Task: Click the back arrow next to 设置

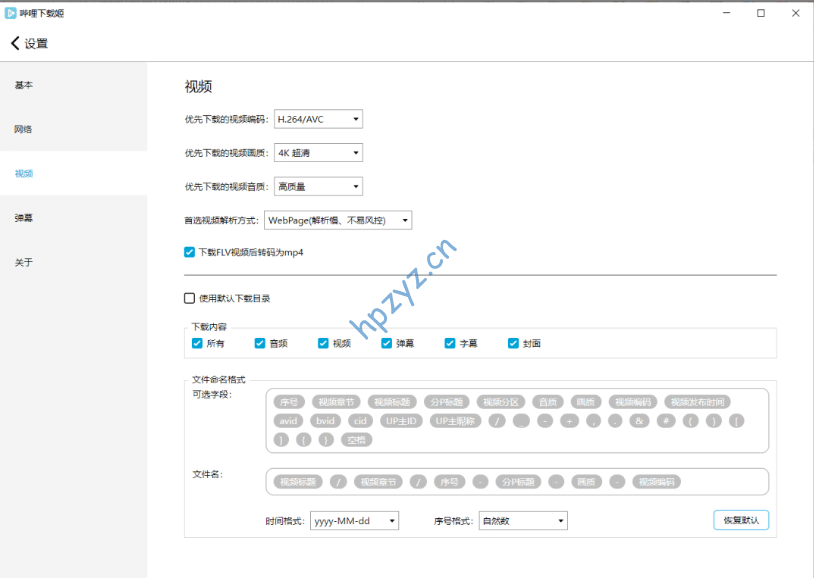Action: tap(15, 43)
